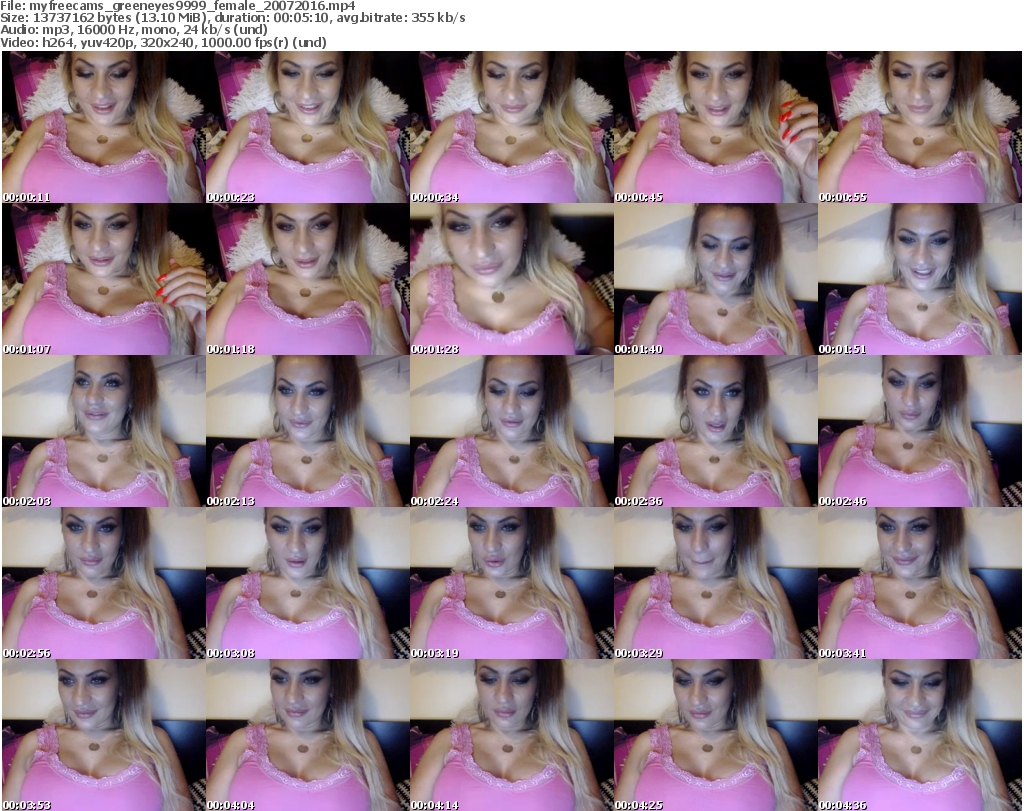Open the frame timestamped 00:04:36
Viewport: 1024px width, 811px height.
[920, 735]
